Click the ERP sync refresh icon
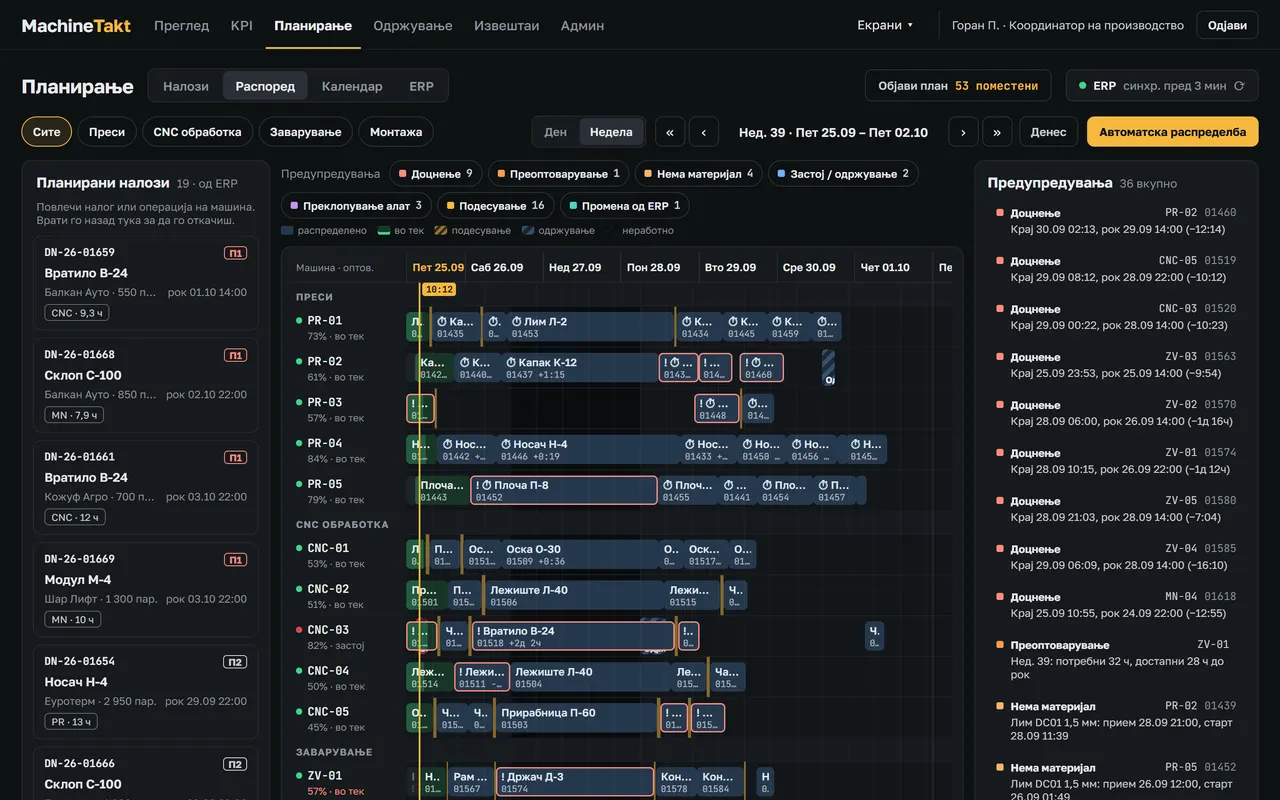Image resolution: width=1280 pixels, height=800 pixels. coord(1239,86)
